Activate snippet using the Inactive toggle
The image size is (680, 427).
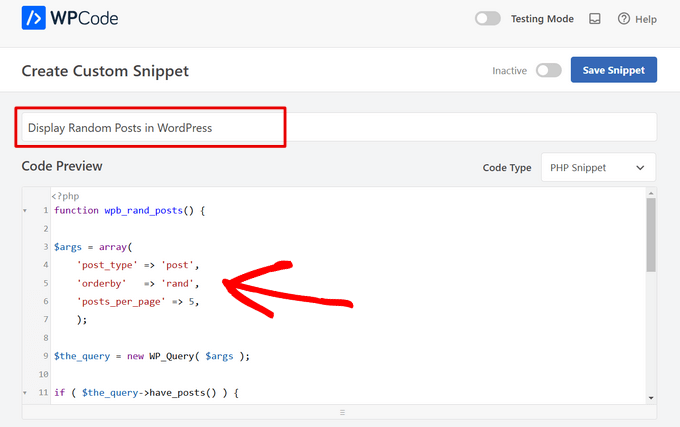pos(549,70)
